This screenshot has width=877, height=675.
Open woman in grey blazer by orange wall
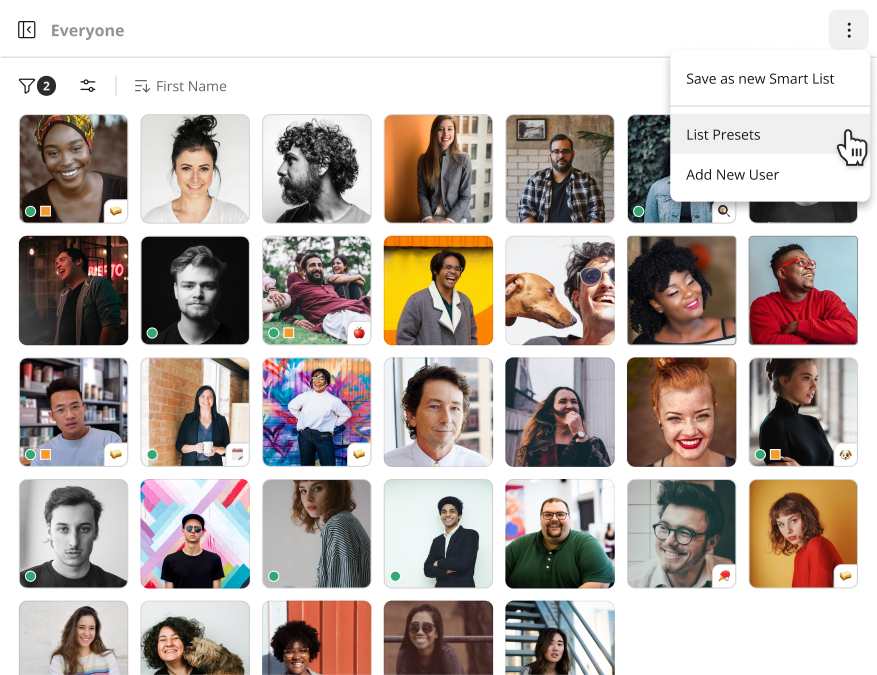click(x=438, y=168)
